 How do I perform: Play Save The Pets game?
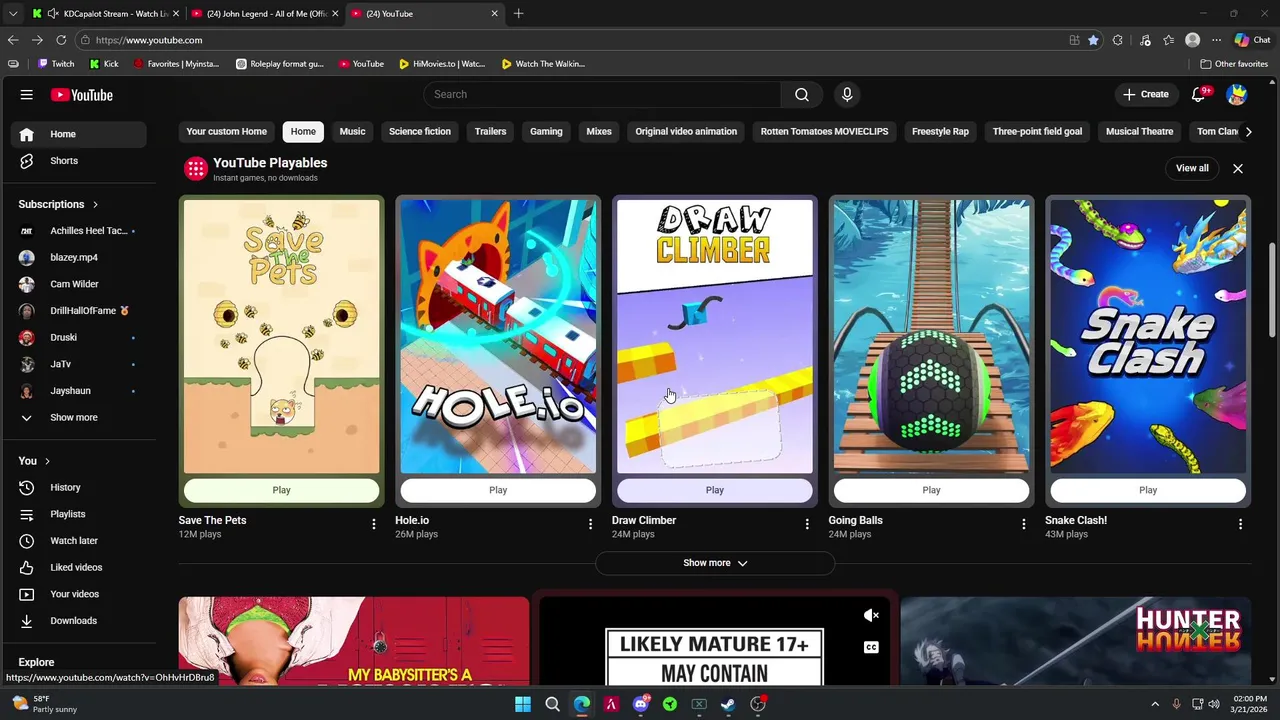(x=281, y=490)
